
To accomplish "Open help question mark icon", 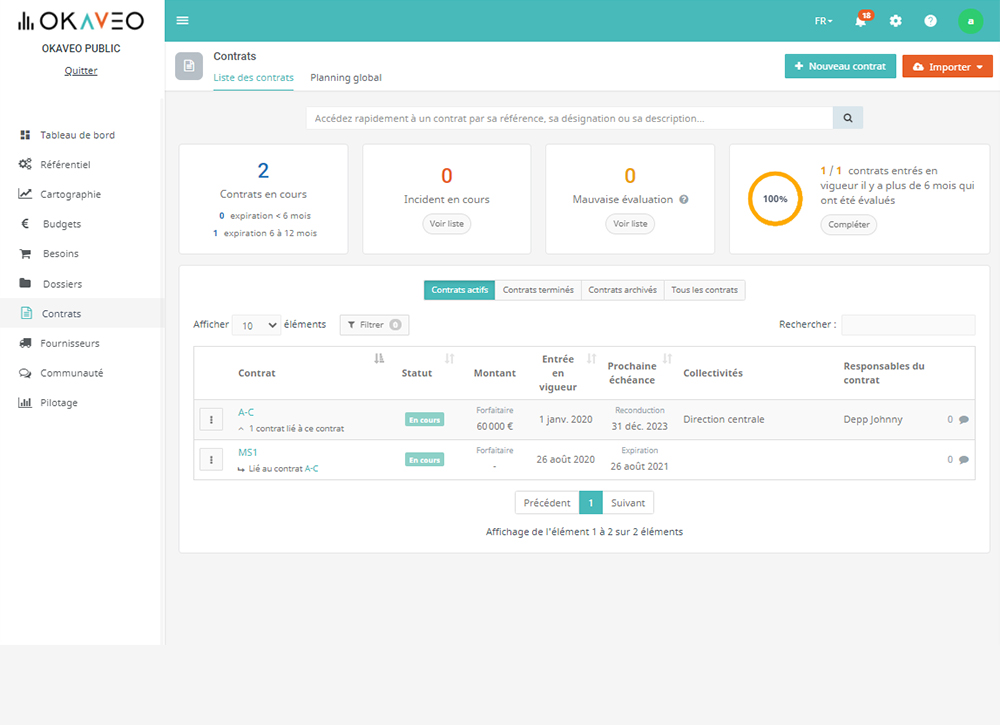I will point(930,21).
